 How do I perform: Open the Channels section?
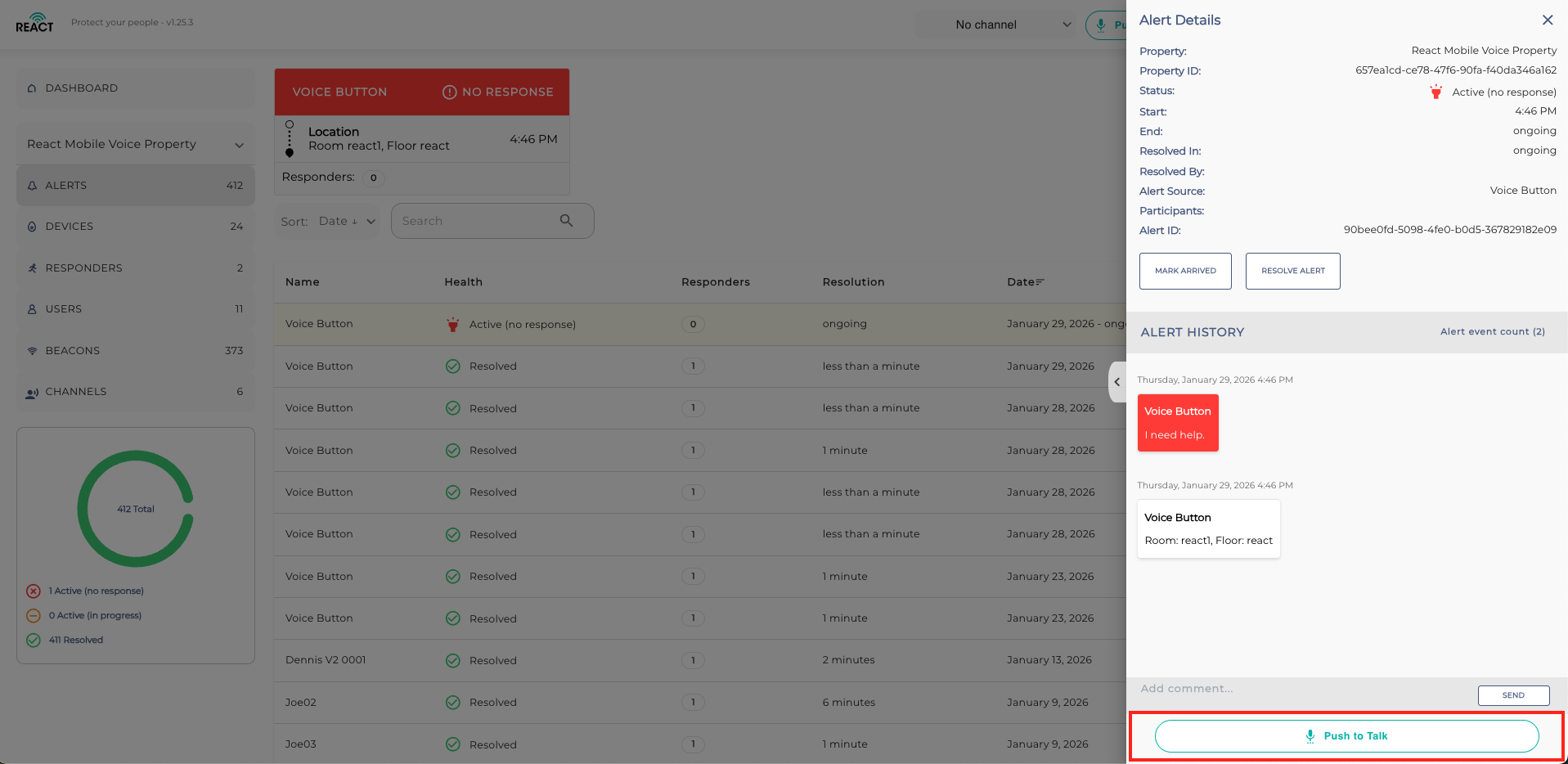tap(136, 392)
